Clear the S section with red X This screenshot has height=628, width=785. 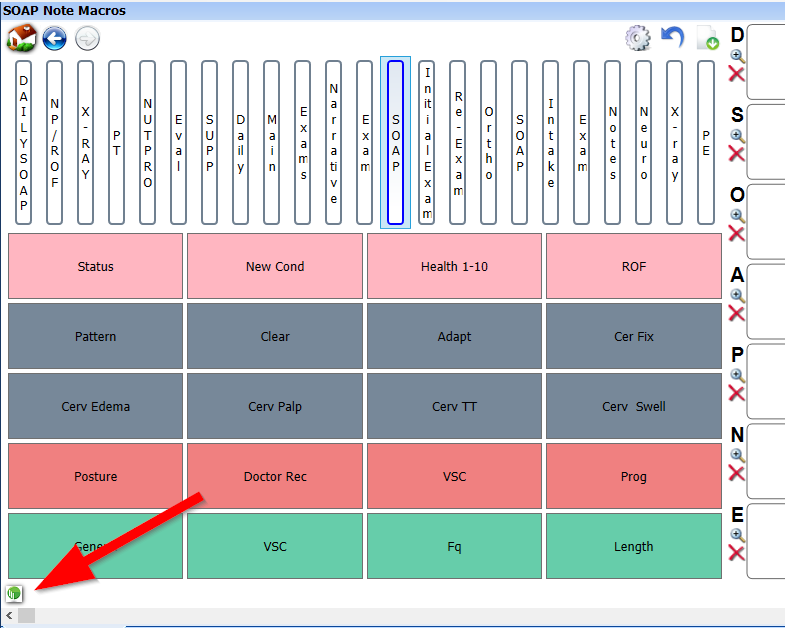pyautogui.click(x=737, y=154)
